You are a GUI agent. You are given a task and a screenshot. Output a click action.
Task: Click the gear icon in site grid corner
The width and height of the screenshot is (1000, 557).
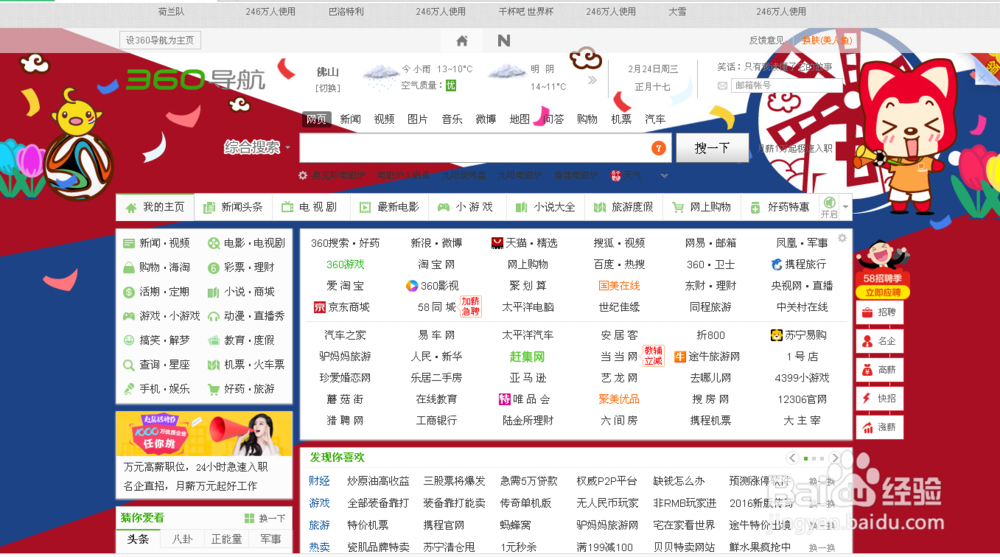coord(842,238)
